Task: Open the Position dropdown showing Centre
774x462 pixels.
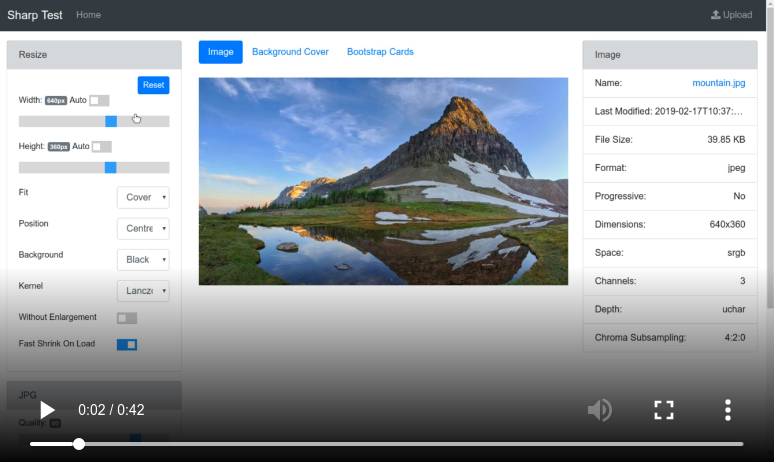Action: click(143, 229)
